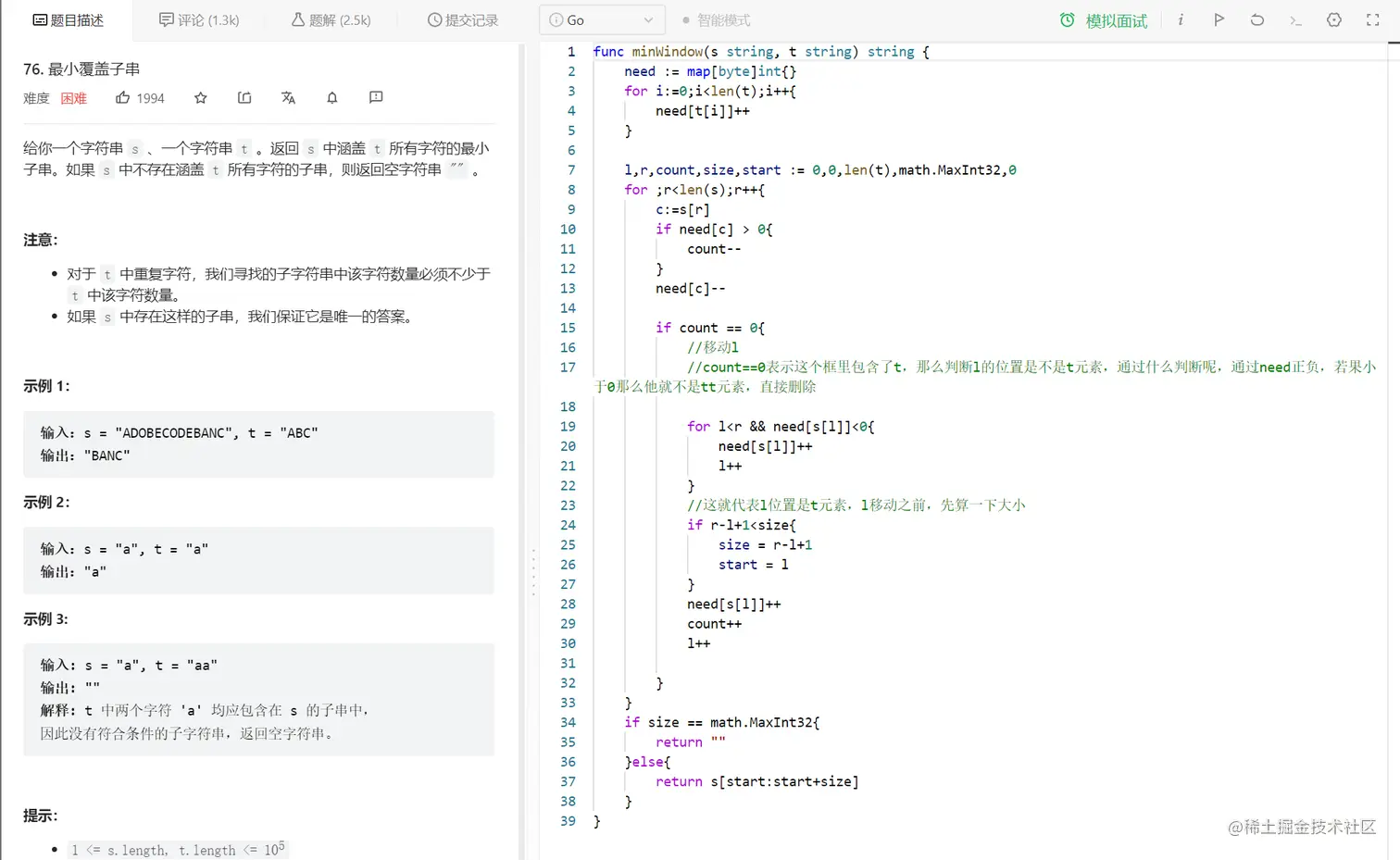The height and width of the screenshot is (860, 1400).
Task: Open the feedback icon next to the bell
Action: 376,97
